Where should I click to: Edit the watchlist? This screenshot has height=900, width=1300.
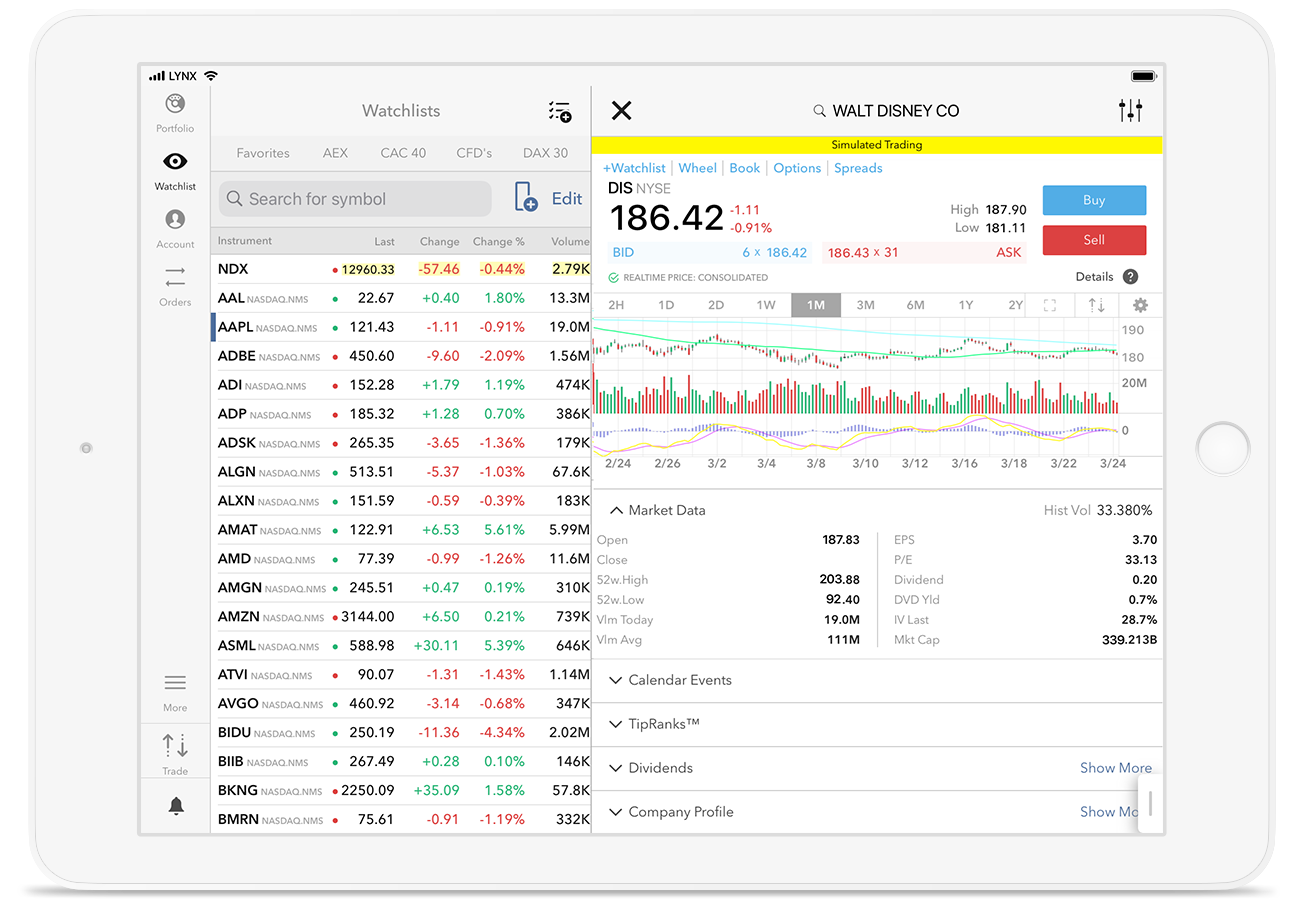pos(567,199)
